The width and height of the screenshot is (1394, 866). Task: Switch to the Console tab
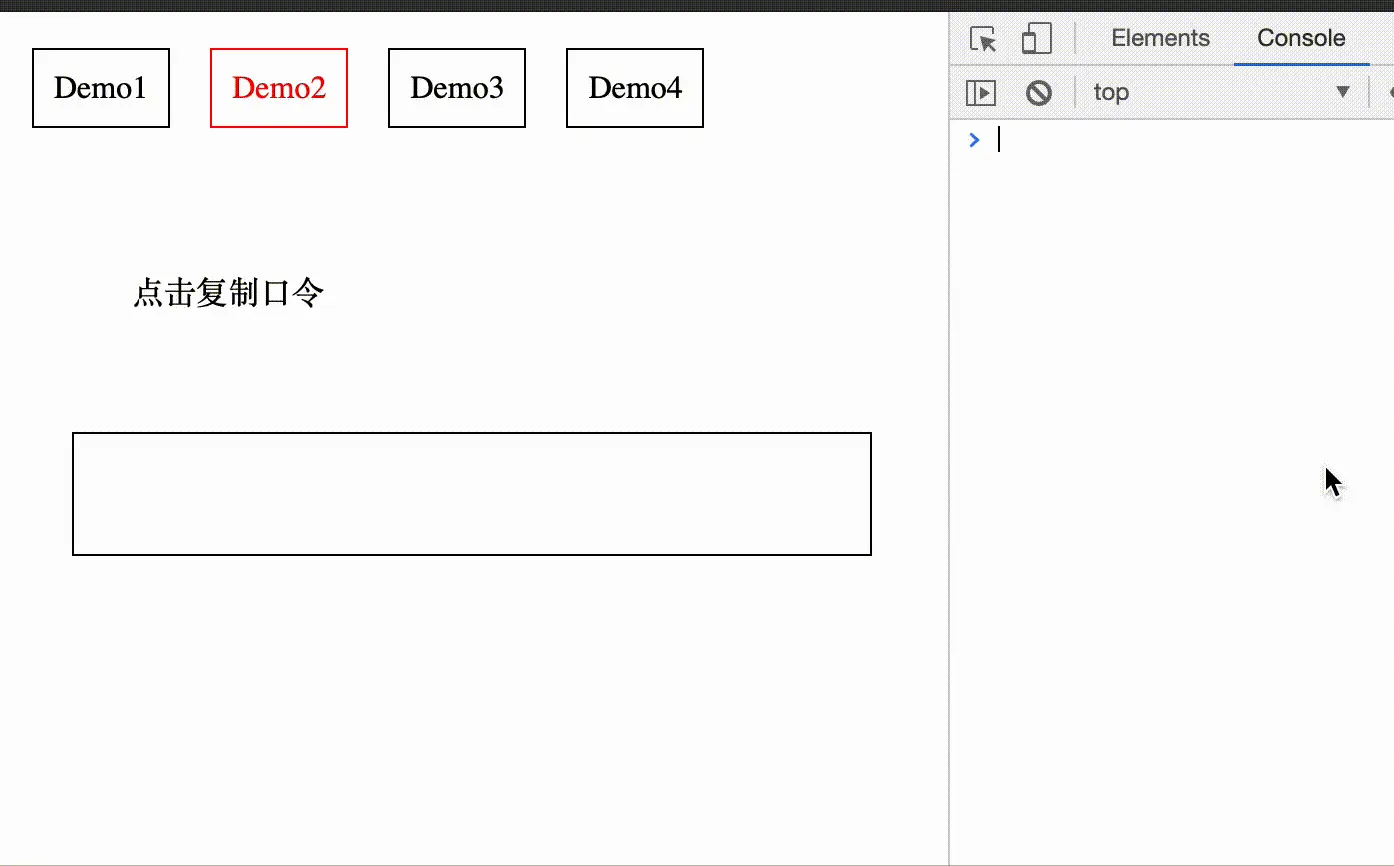pyautogui.click(x=1301, y=38)
